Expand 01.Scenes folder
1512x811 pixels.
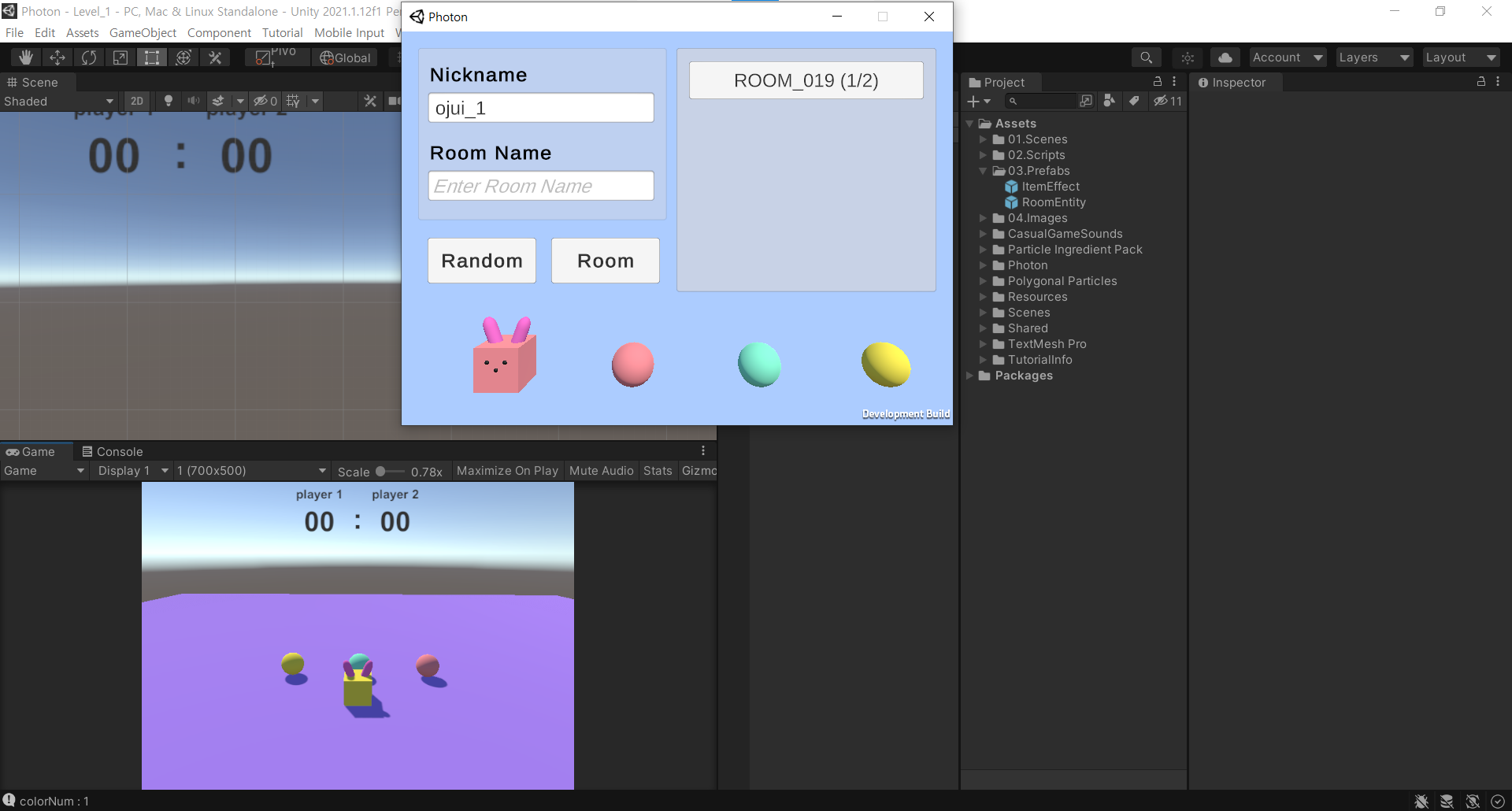(983, 139)
